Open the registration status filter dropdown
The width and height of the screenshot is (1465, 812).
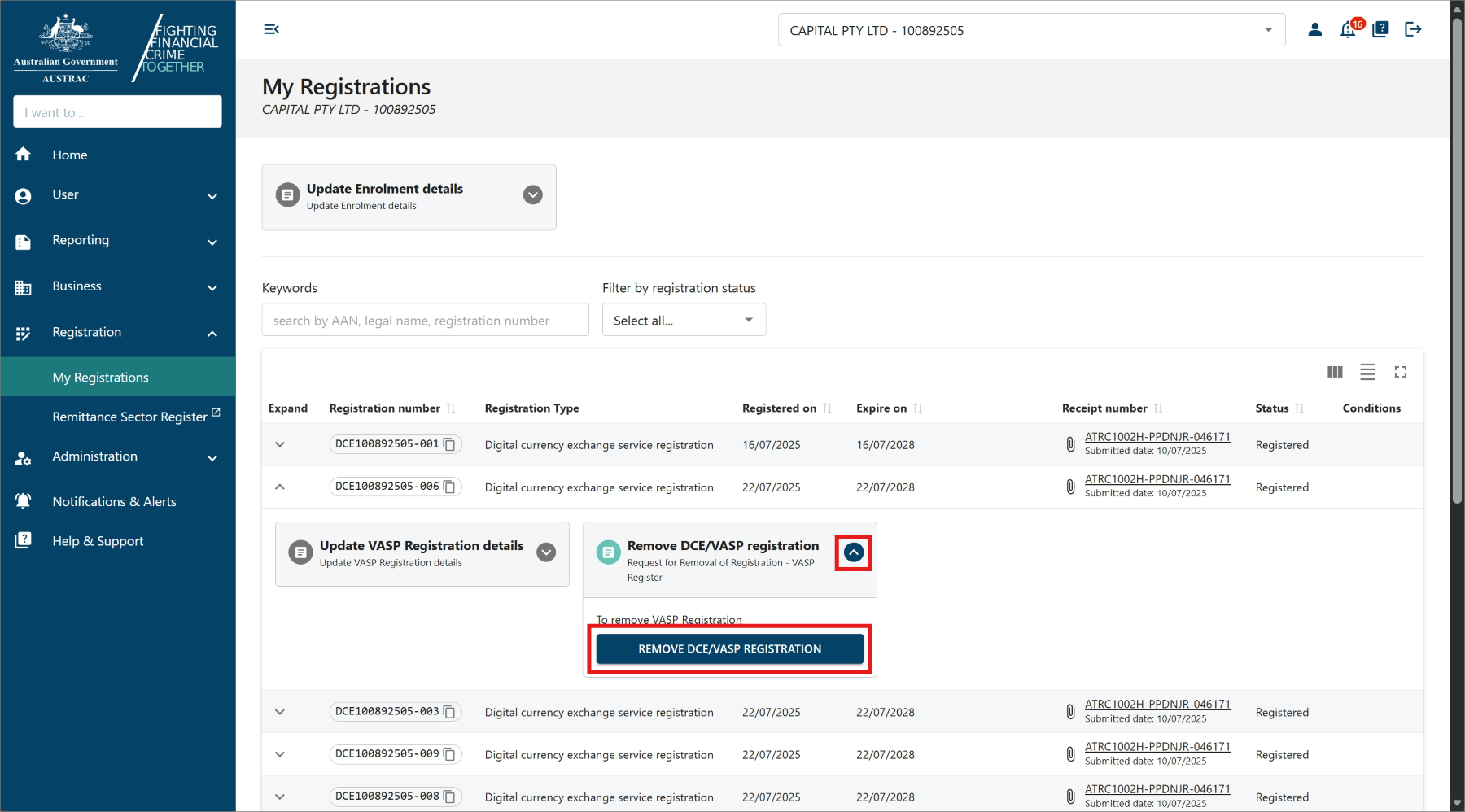(683, 320)
